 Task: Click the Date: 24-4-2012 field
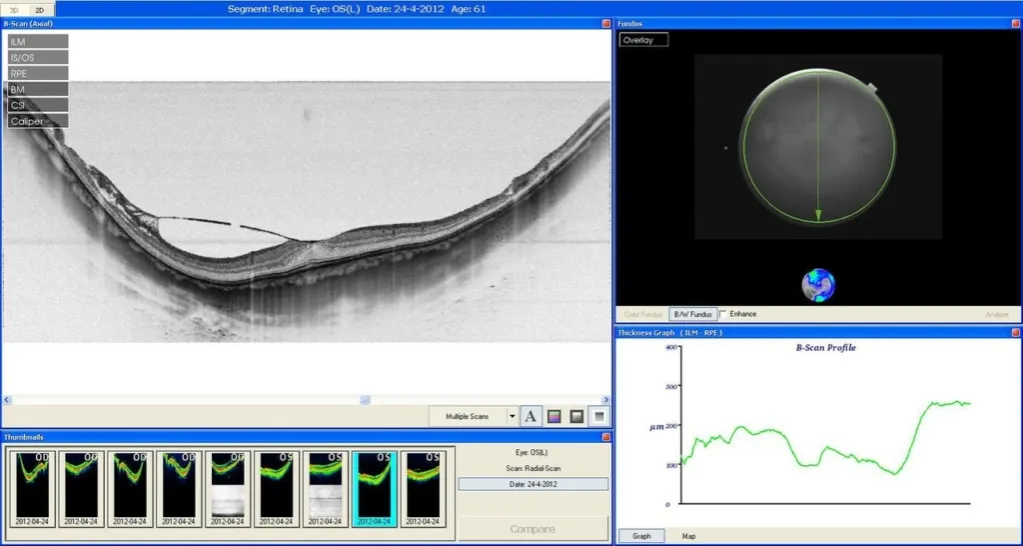533,484
